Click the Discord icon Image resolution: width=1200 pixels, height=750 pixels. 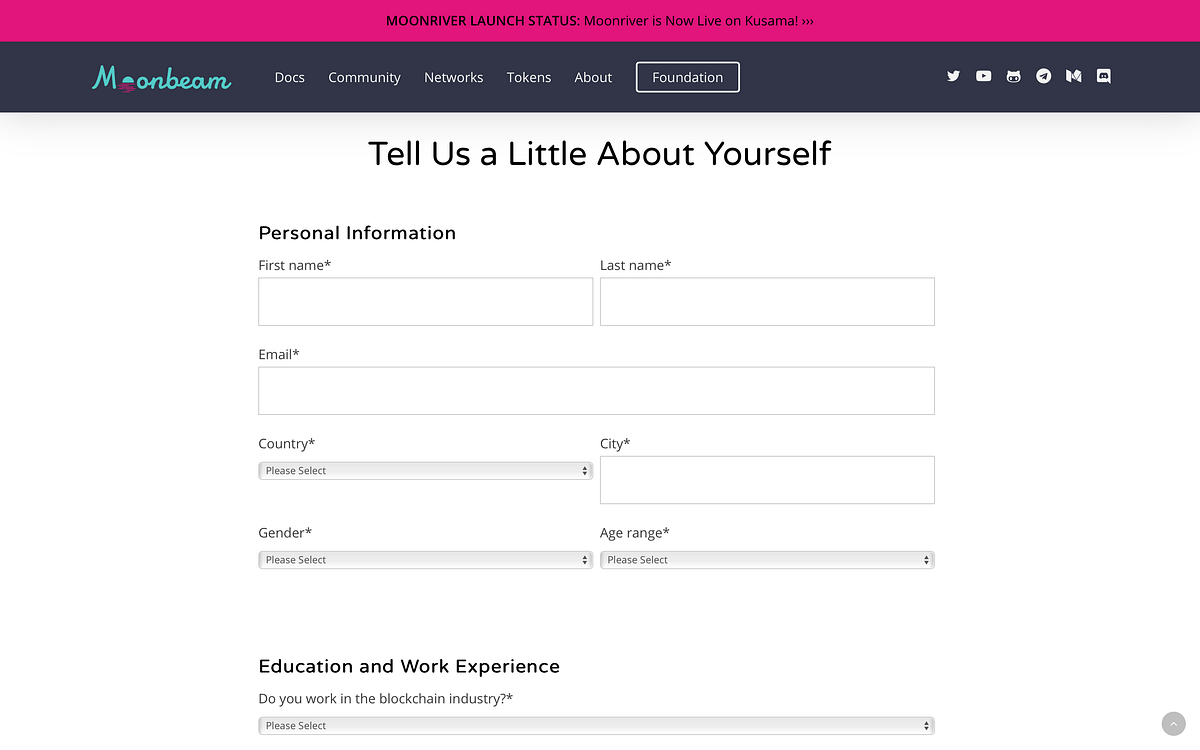1103,75
